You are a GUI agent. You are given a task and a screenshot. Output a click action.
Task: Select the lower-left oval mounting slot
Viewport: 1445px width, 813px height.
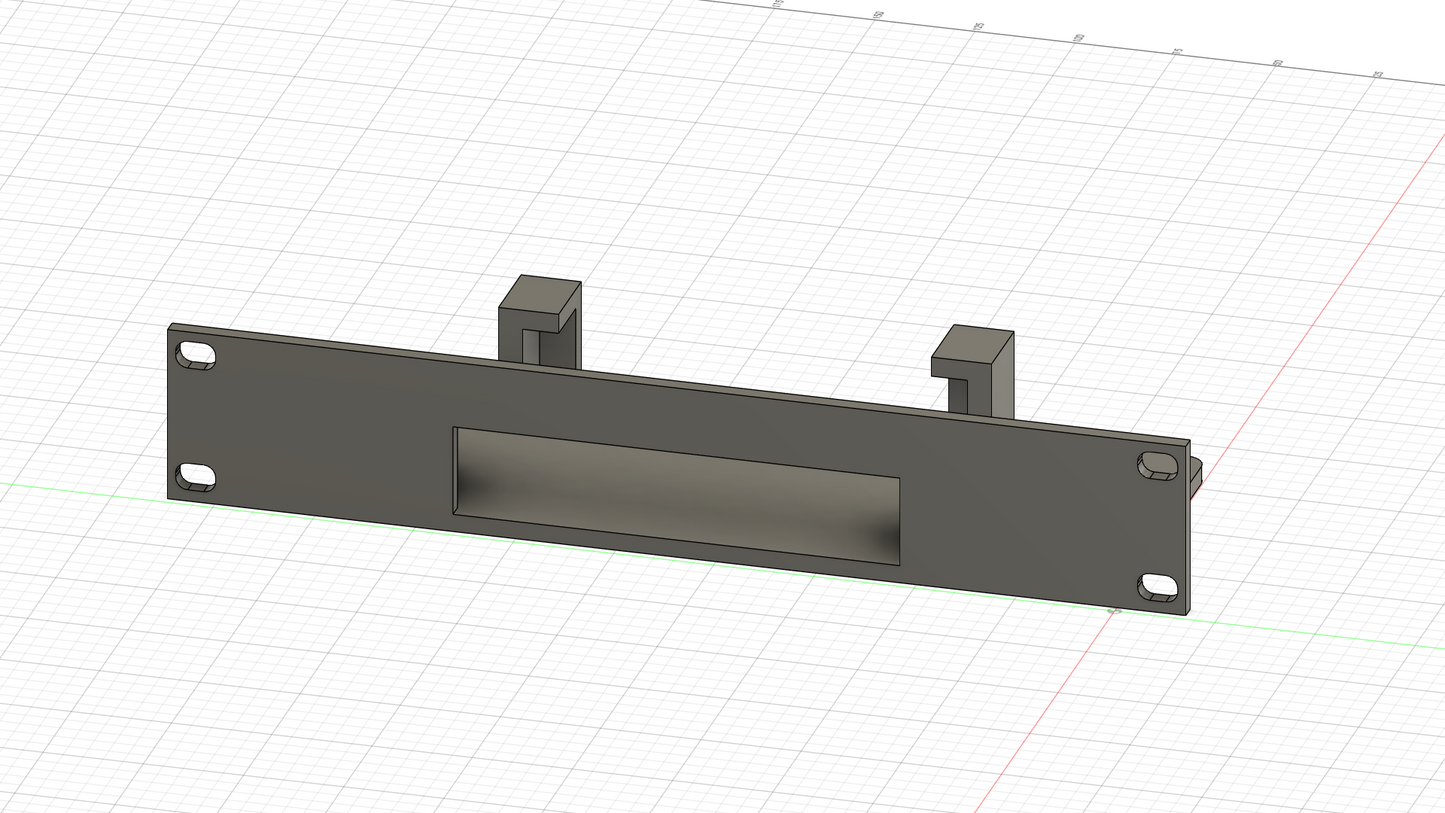[196, 476]
